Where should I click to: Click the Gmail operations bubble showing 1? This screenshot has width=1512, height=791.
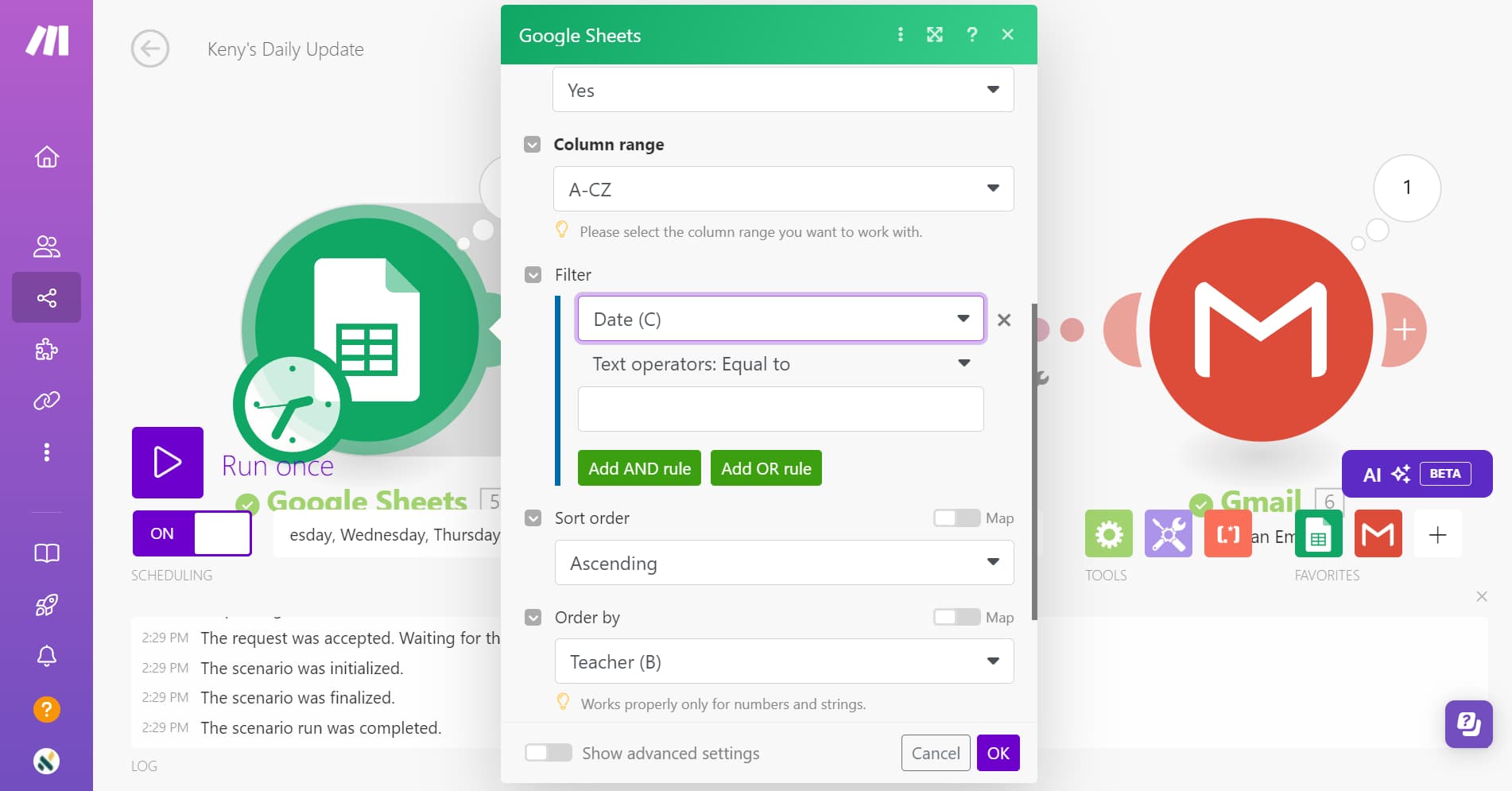click(1407, 188)
